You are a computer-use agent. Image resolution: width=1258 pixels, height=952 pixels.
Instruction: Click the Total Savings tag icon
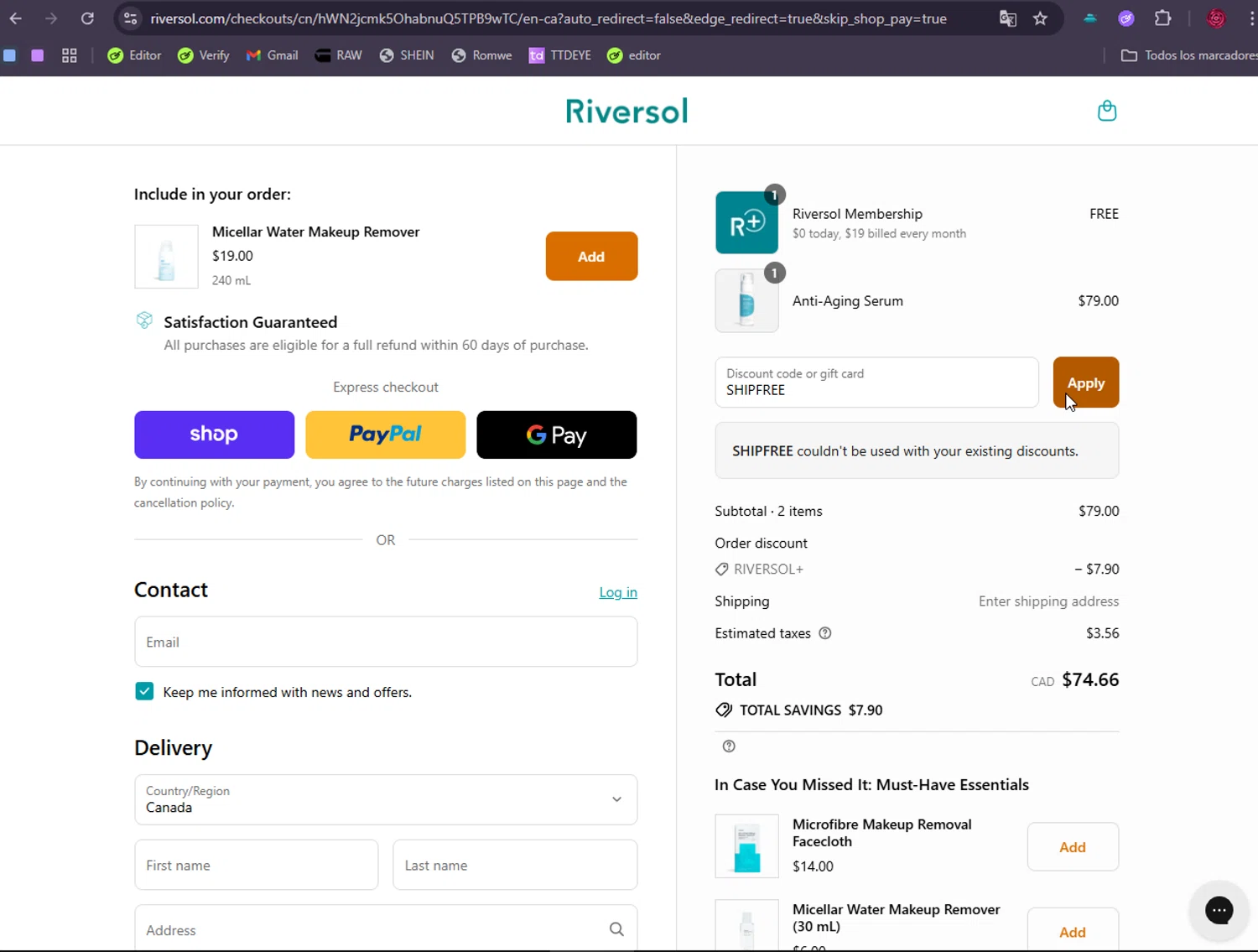coord(724,710)
